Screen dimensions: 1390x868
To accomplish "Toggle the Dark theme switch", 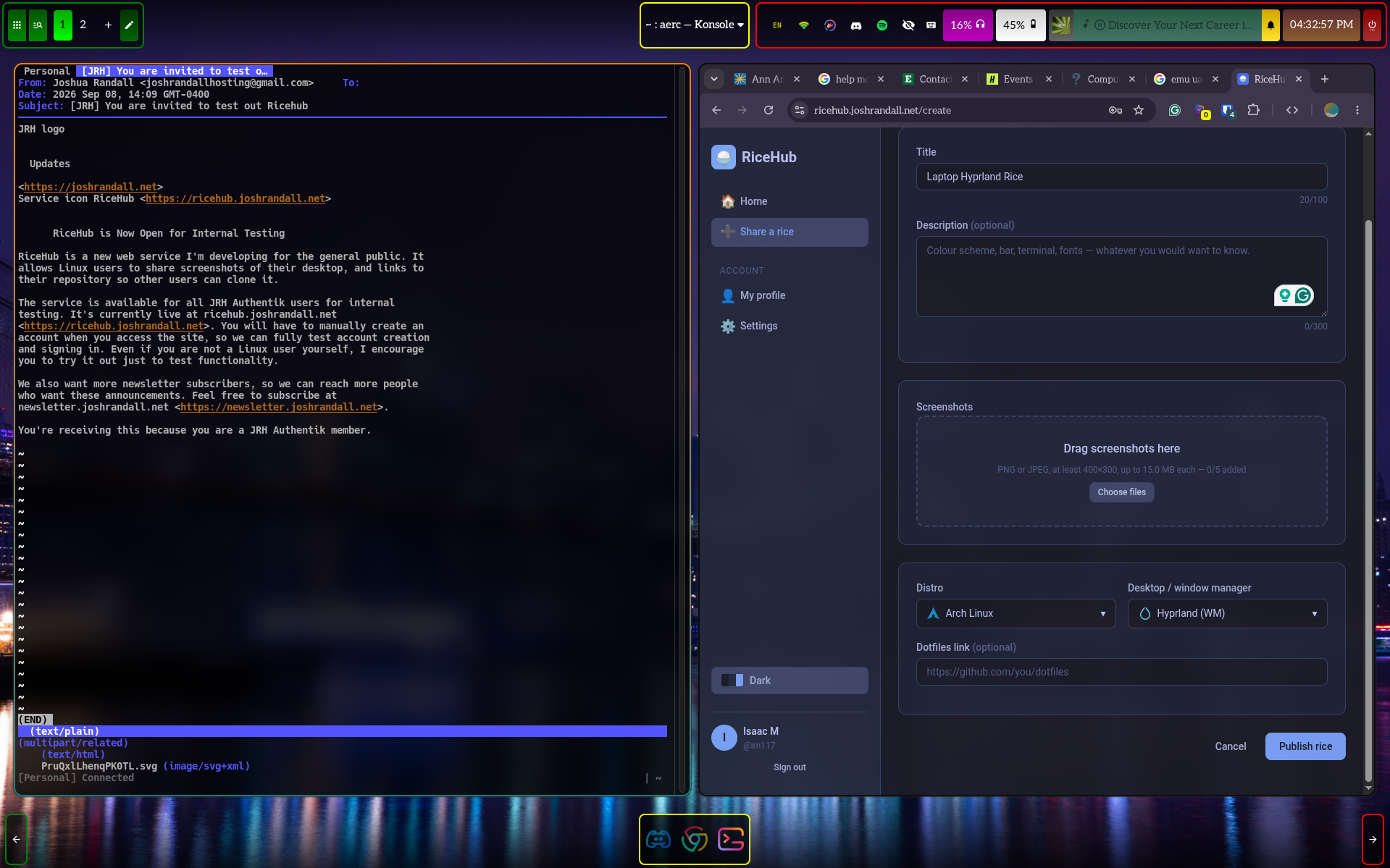I will [790, 681].
